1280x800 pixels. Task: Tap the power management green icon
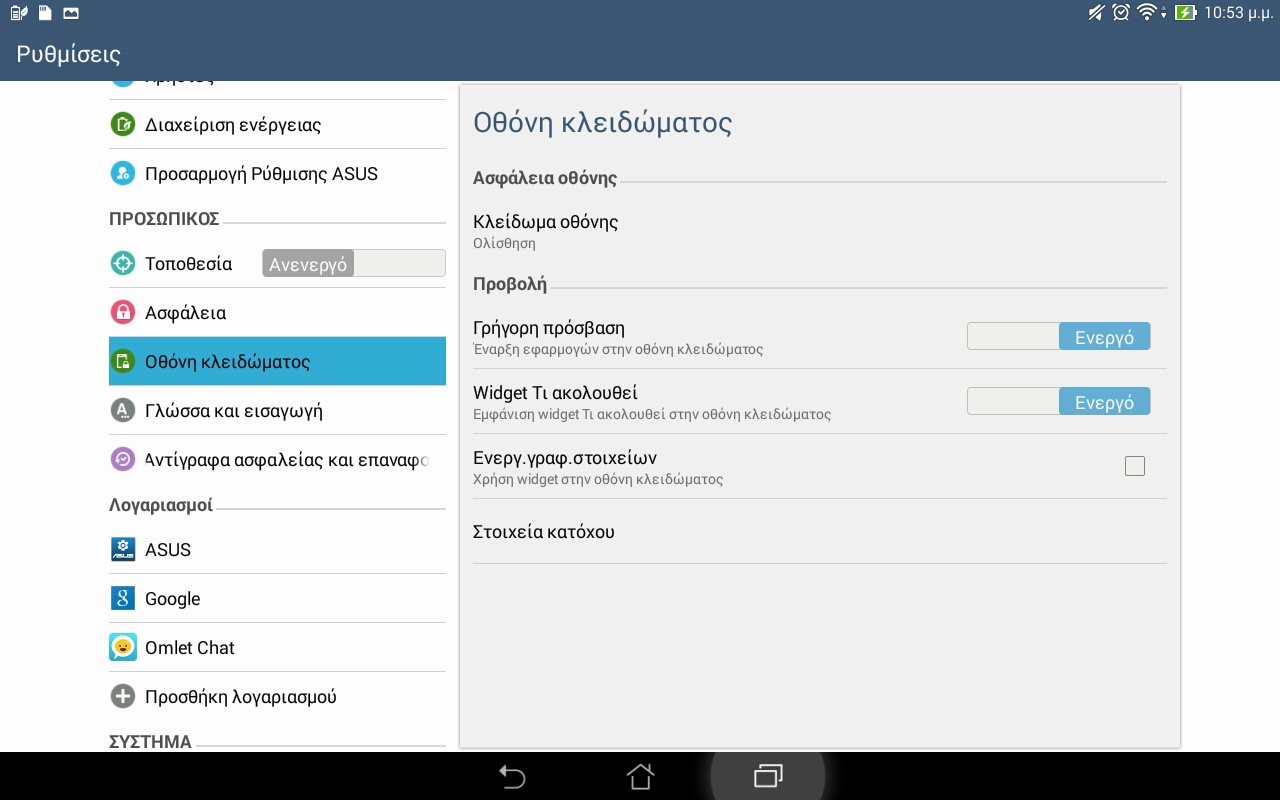point(122,124)
